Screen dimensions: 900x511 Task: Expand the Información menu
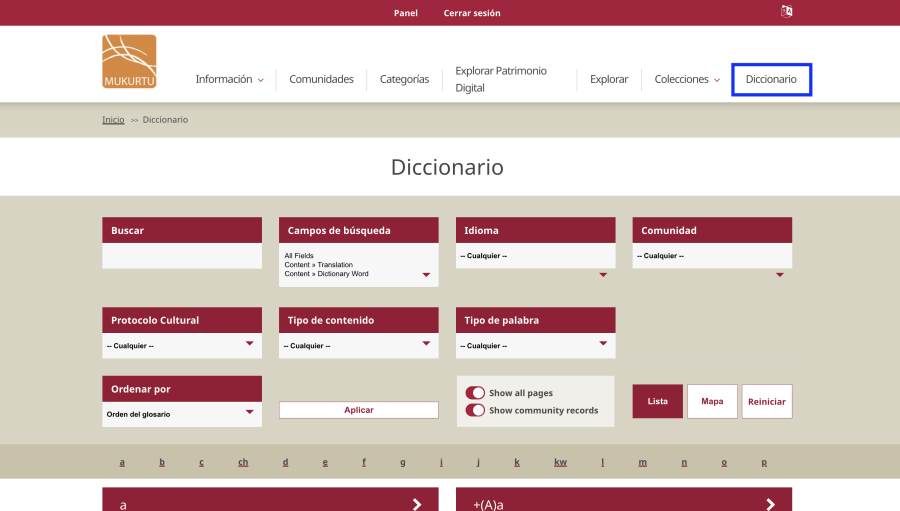click(x=229, y=79)
